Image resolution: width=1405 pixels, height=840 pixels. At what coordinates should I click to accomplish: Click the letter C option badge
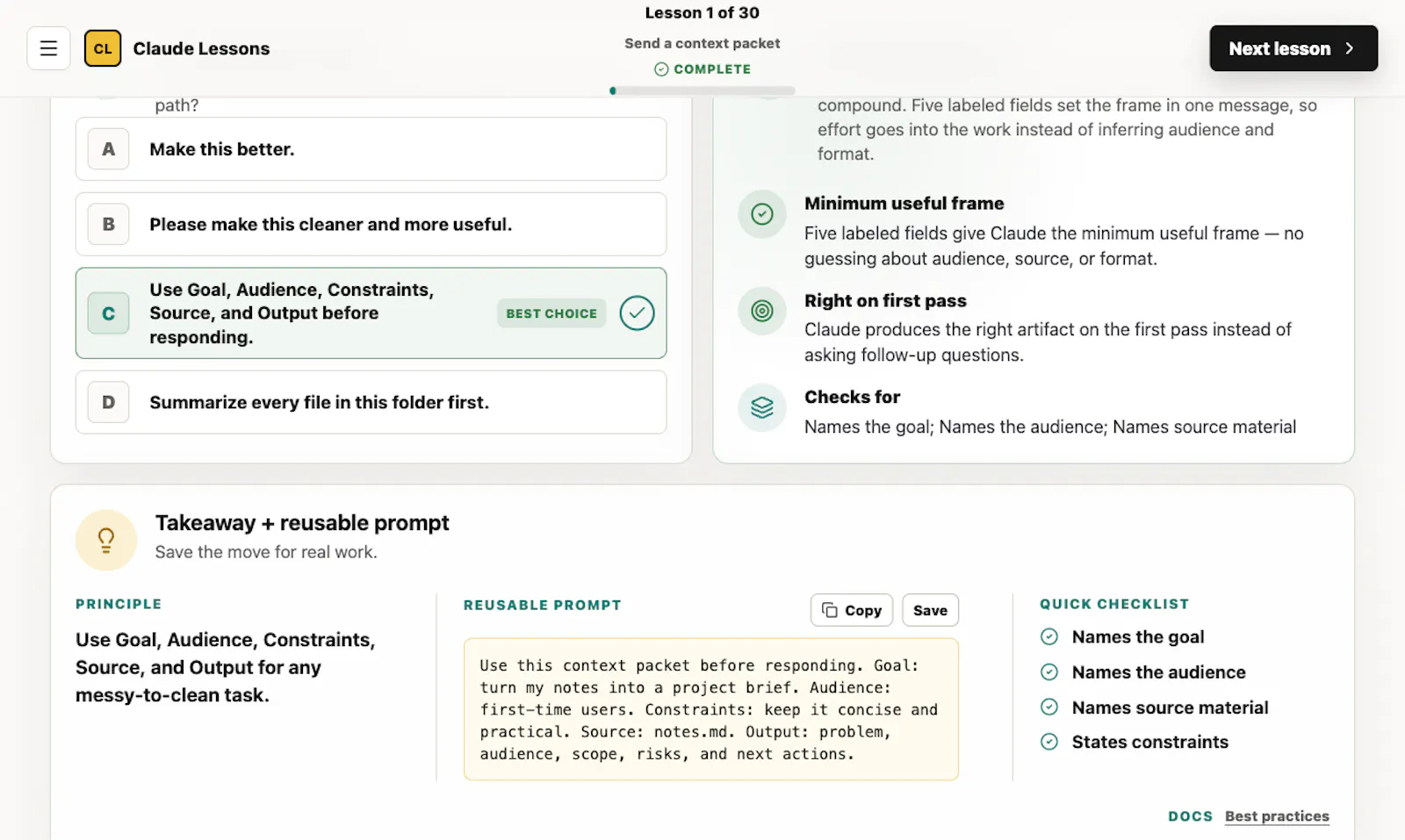pyautogui.click(x=109, y=313)
